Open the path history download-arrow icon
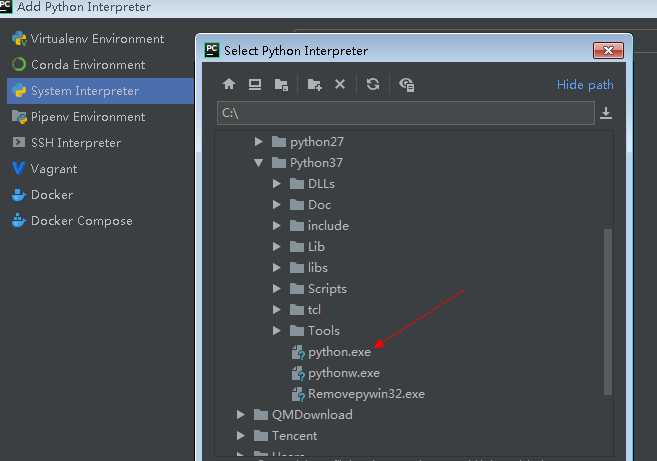The image size is (657, 461). 606,113
